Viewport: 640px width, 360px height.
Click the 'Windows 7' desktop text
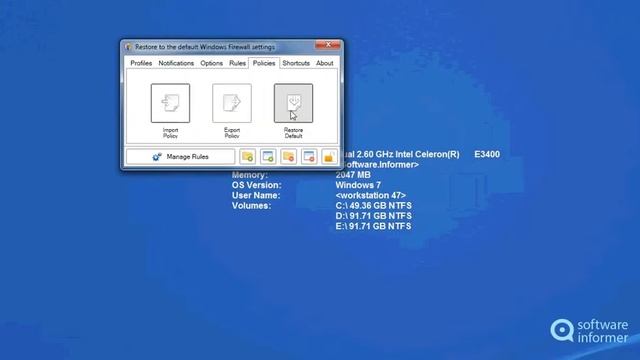(358, 185)
